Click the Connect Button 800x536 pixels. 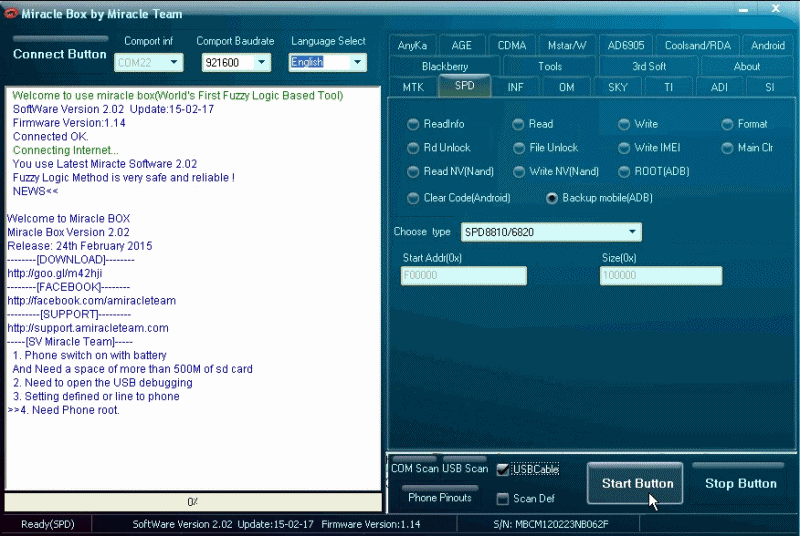pyautogui.click(x=60, y=54)
